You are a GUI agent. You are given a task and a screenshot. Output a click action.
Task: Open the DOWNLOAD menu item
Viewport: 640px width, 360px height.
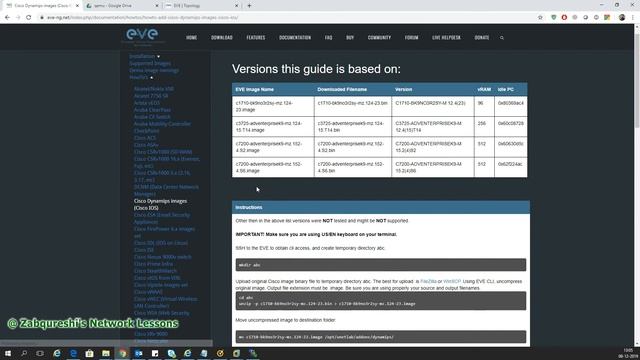click(x=222, y=38)
